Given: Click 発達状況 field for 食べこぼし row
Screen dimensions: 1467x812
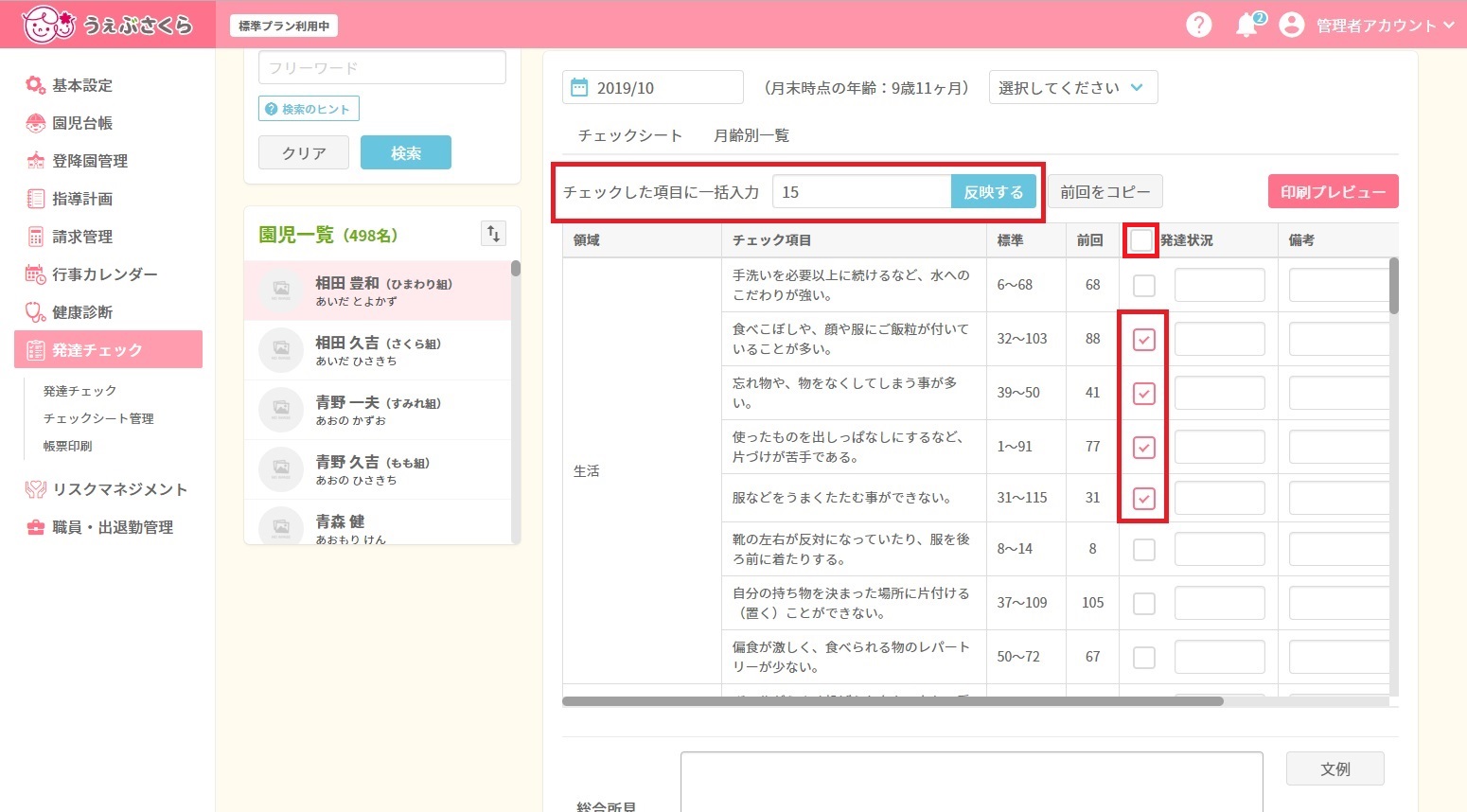Looking at the screenshot, I should [x=1220, y=339].
